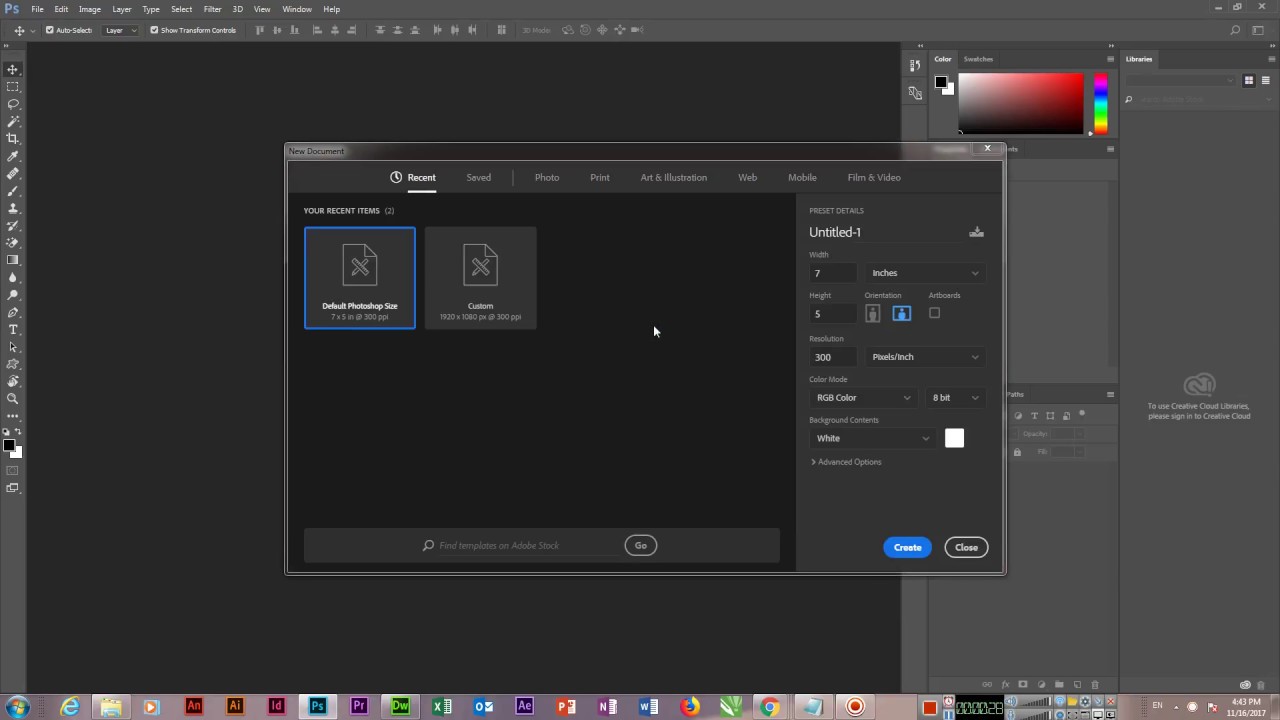Open Illustrator from the taskbar
Image resolution: width=1280 pixels, height=720 pixels.
tap(235, 706)
